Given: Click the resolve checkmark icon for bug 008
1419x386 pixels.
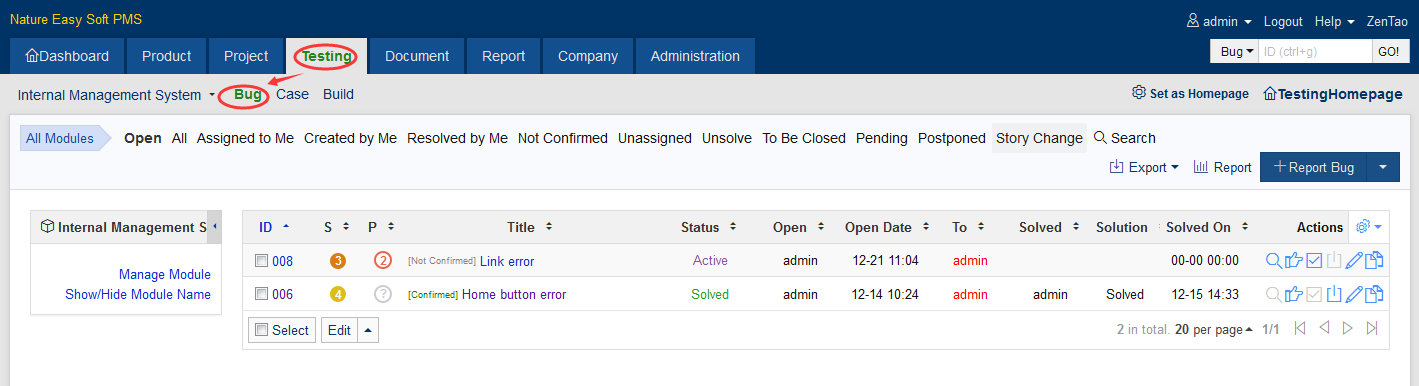Looking at the screenshot, I should pyautogui.click(x=1314, y=261).
